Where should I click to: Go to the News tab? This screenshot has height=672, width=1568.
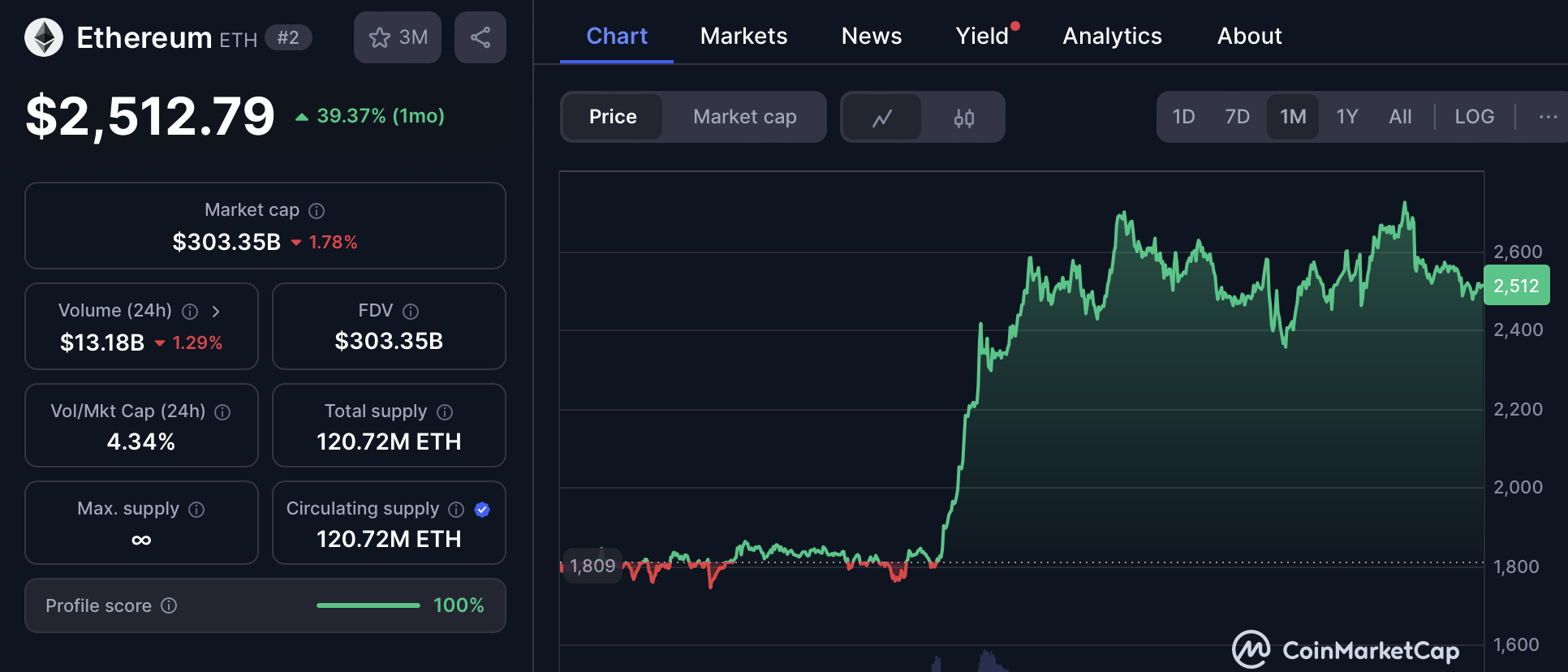click(872, 37)
